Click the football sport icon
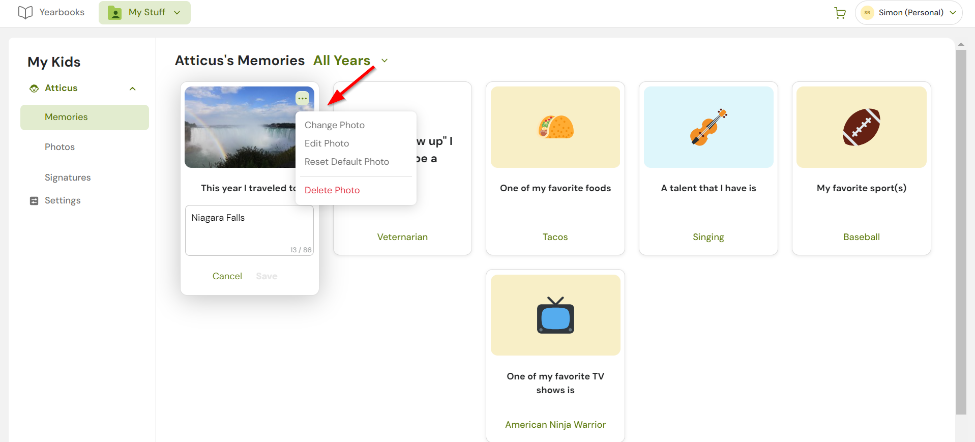Image resolution: width=975 pixels, height=442 pixels. 861,127
